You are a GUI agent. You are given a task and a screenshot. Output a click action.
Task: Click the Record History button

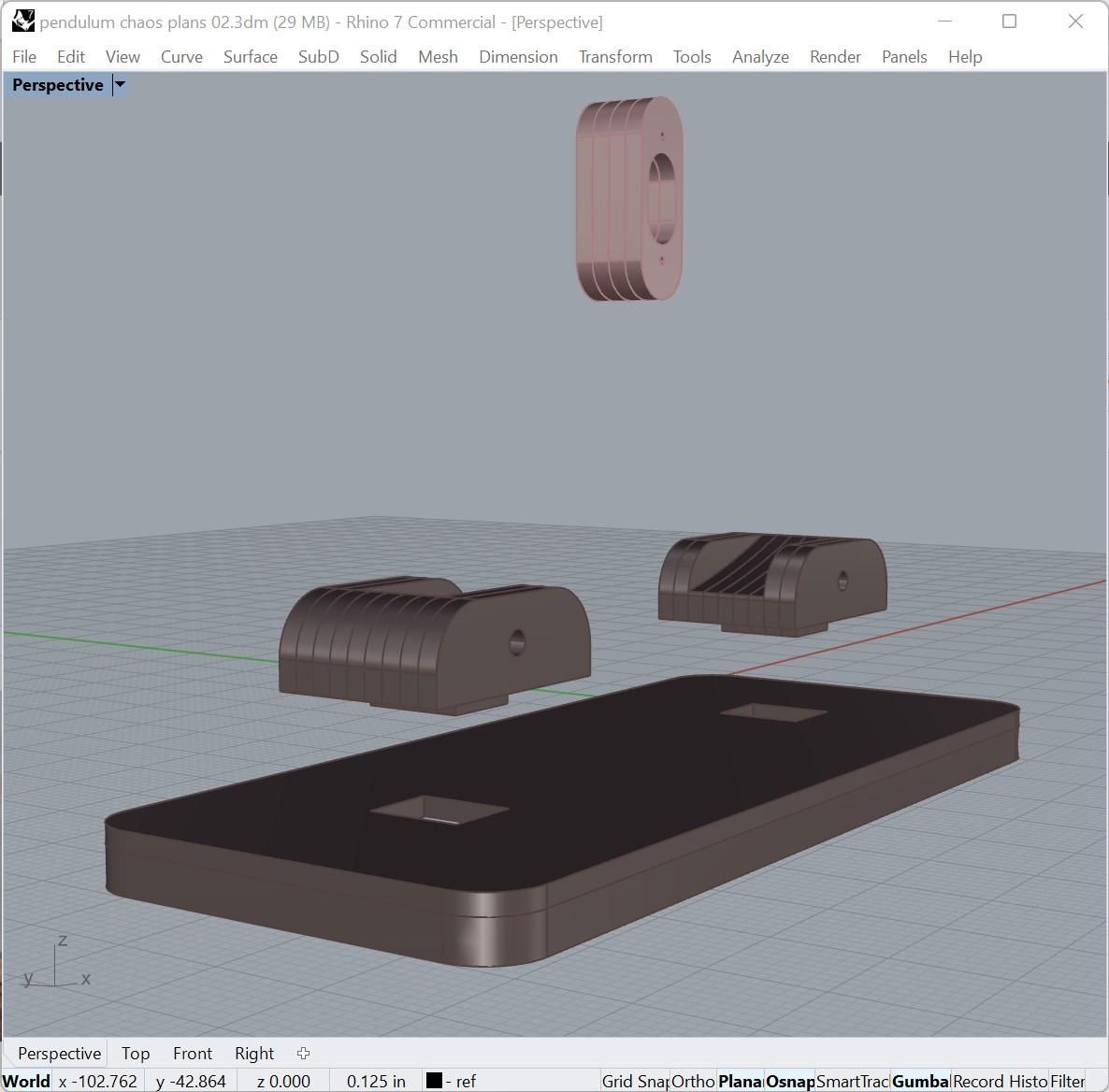click(x=999, y=1082)
